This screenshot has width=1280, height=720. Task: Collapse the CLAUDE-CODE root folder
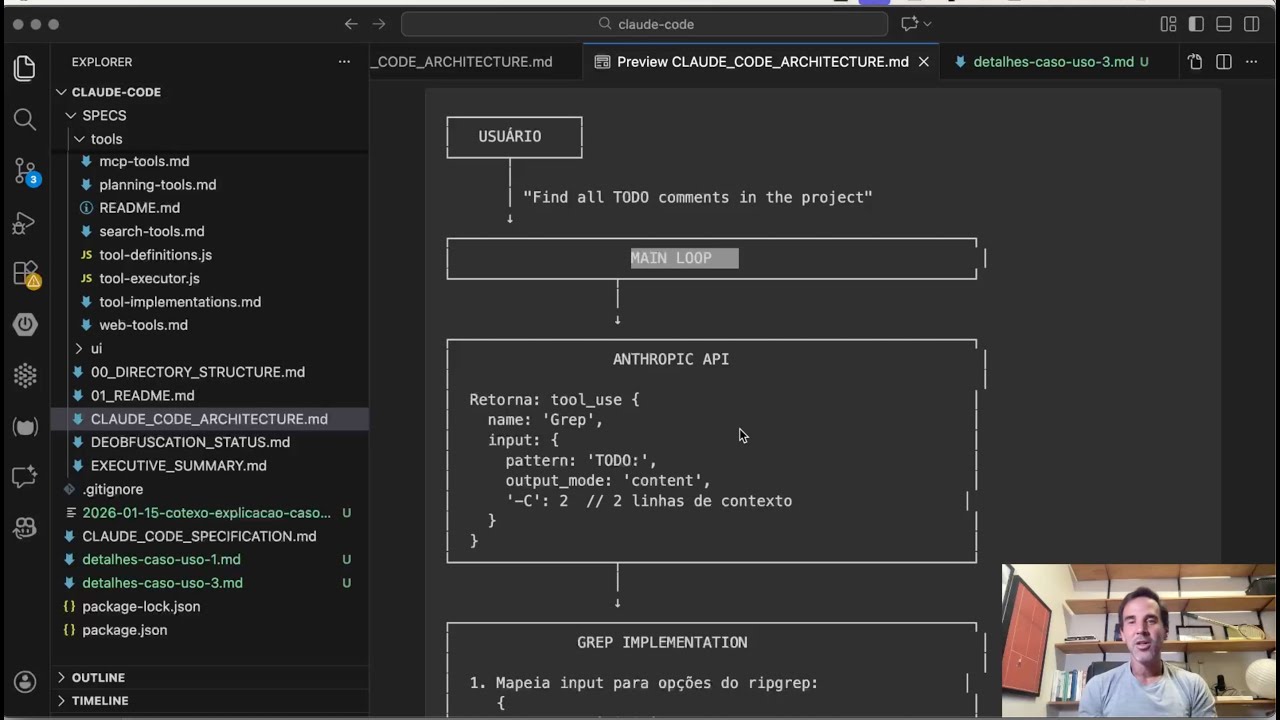pos(62,92)
